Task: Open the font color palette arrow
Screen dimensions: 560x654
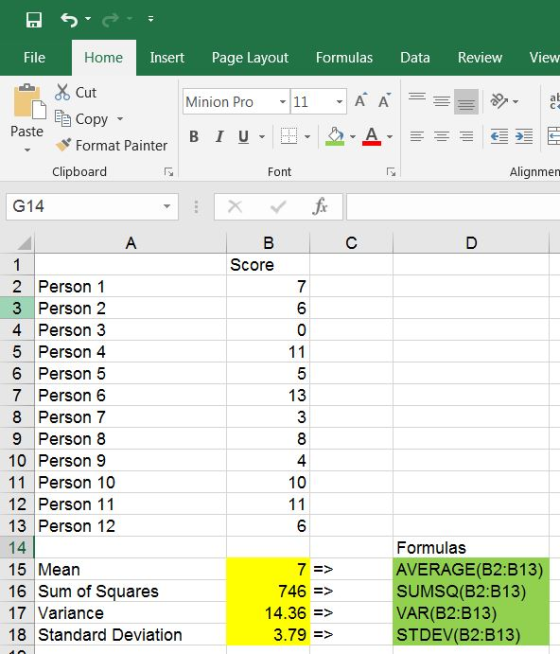Action: coord(389,136)
